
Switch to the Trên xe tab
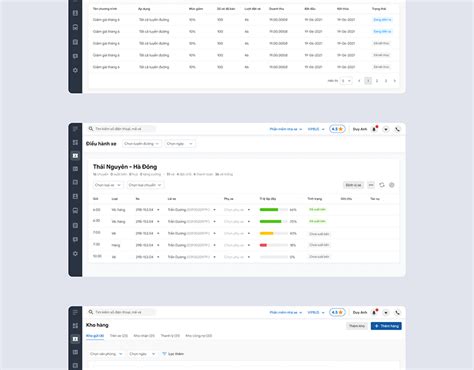119,336
